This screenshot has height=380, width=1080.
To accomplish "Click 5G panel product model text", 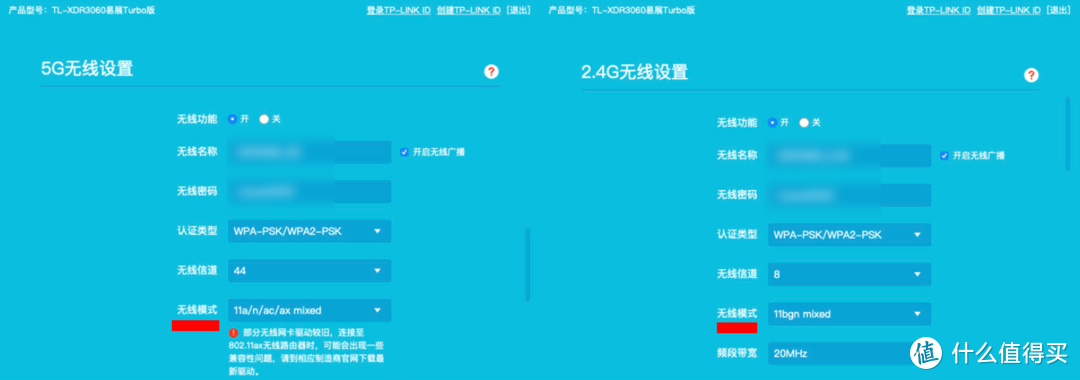I will coord(82,11).
